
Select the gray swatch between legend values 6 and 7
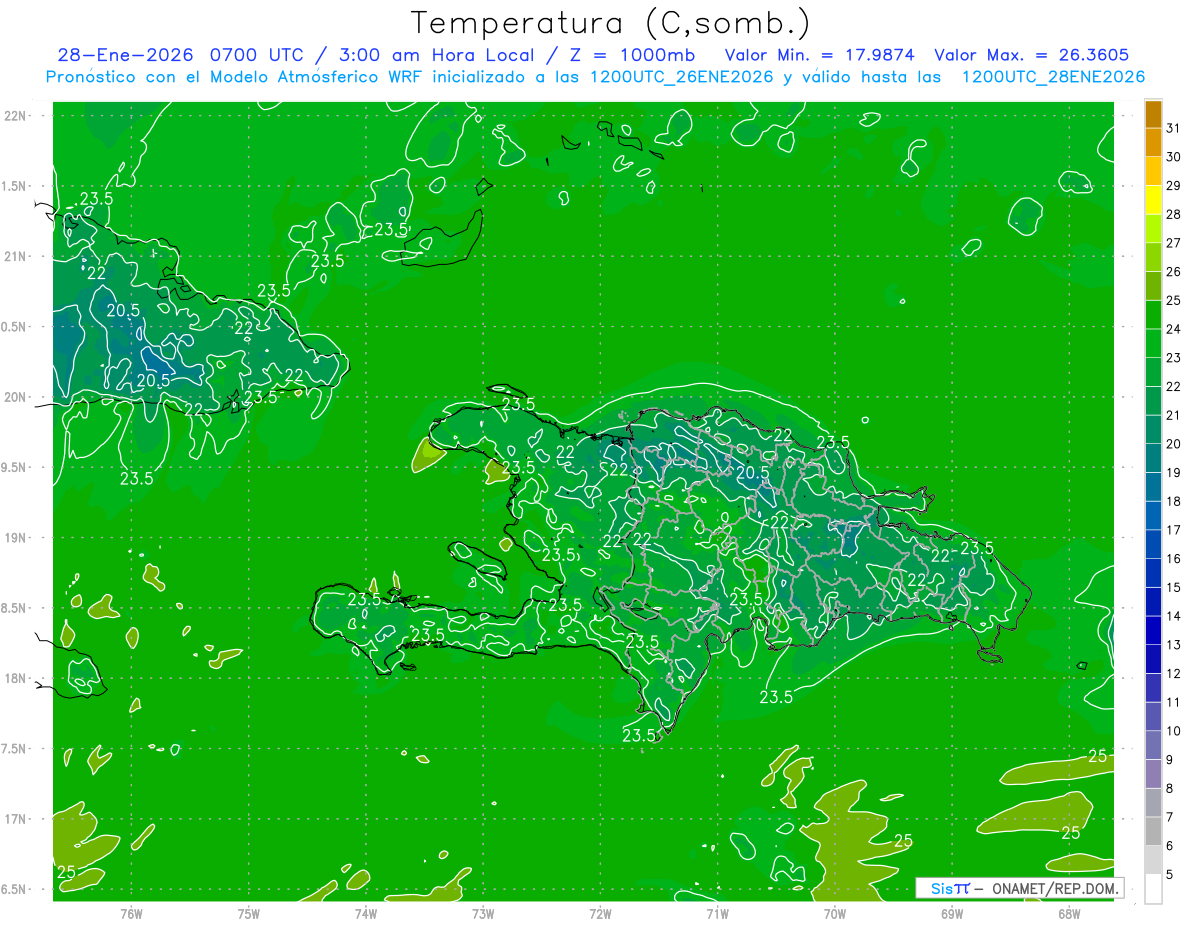1153,831
